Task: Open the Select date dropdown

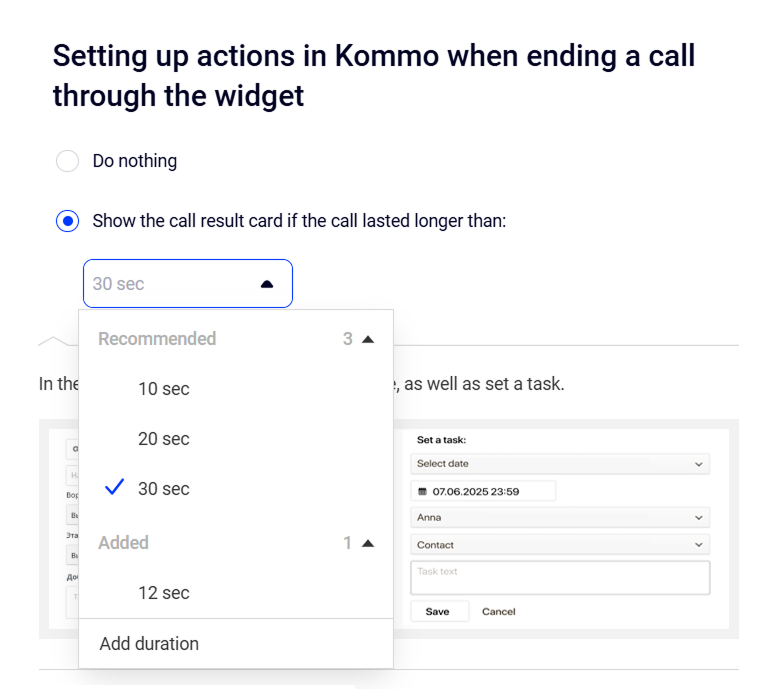Action: coord(559,464)
